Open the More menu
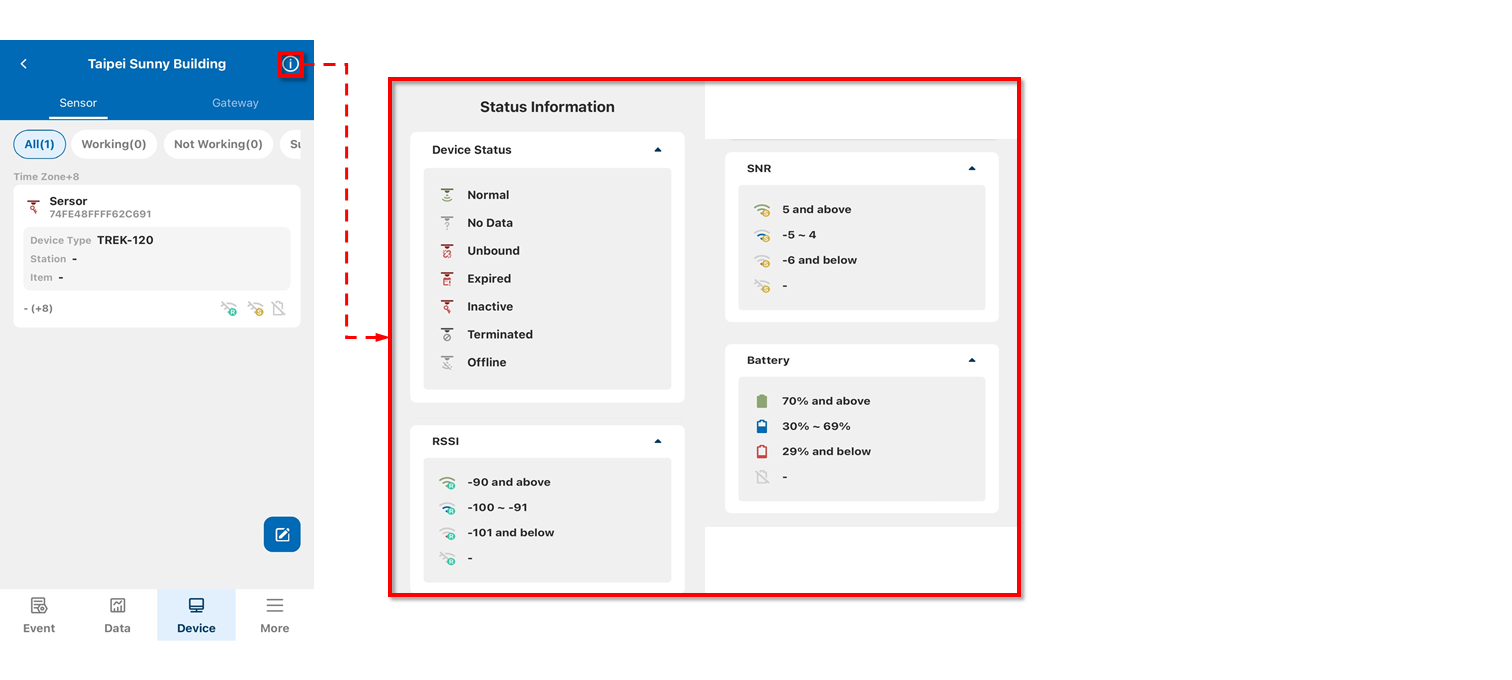The height and width of the screenshot is (680, 1512). point(274,615)
